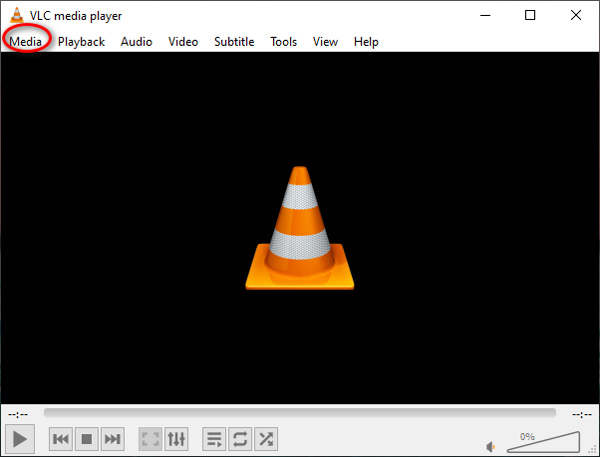The width and height of the screenshot is (600, 457).
Task: Click the seek progress bar
Action: (x=300, y=413)
